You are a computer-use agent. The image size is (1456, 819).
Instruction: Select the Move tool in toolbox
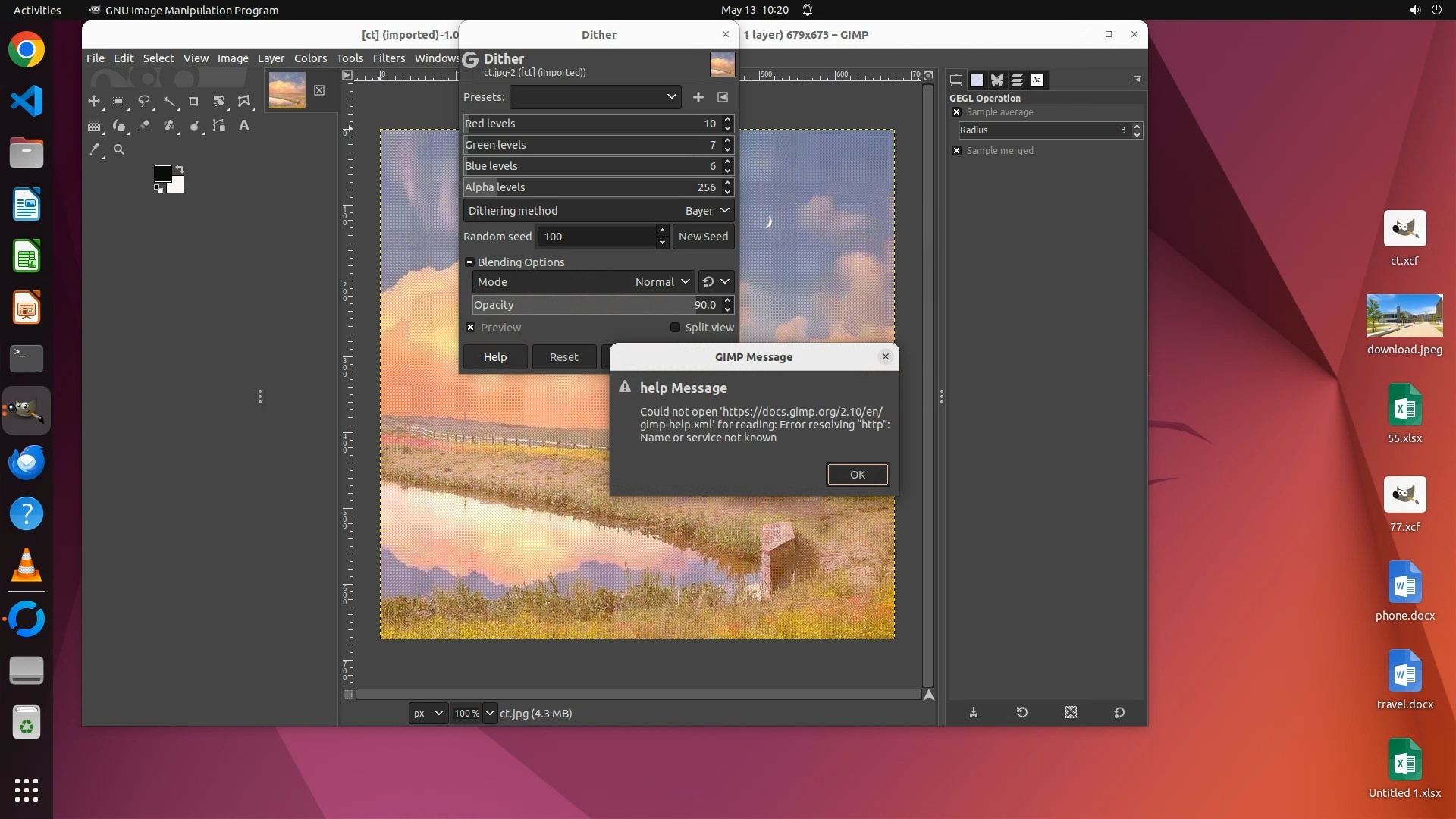[94, 101]
